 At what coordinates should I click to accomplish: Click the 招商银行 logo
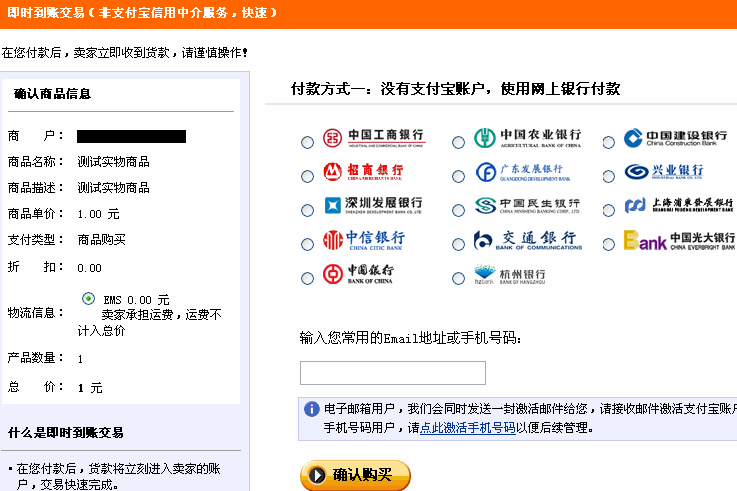click(363, 172)
